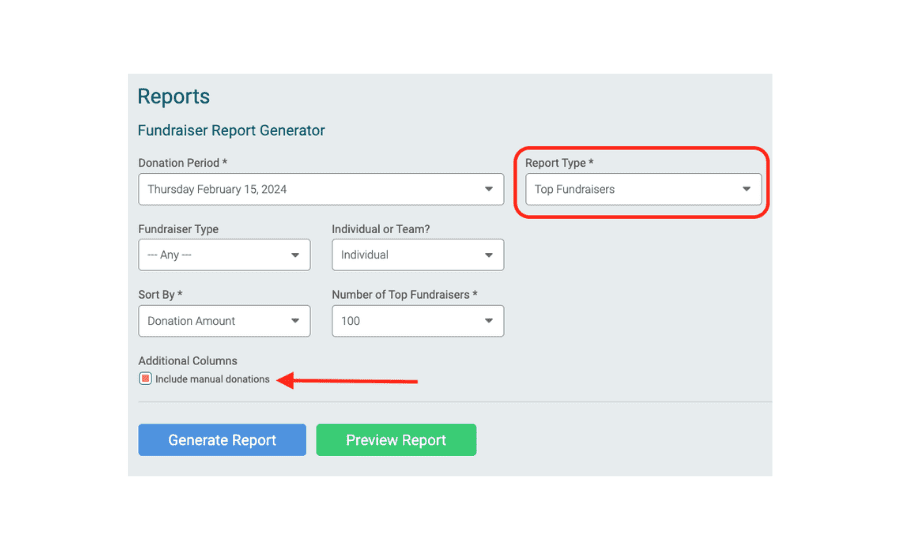The width and height of the screenshot is (900, 550).
Task: Click the Include manual donations label
Action: point(212,379)
